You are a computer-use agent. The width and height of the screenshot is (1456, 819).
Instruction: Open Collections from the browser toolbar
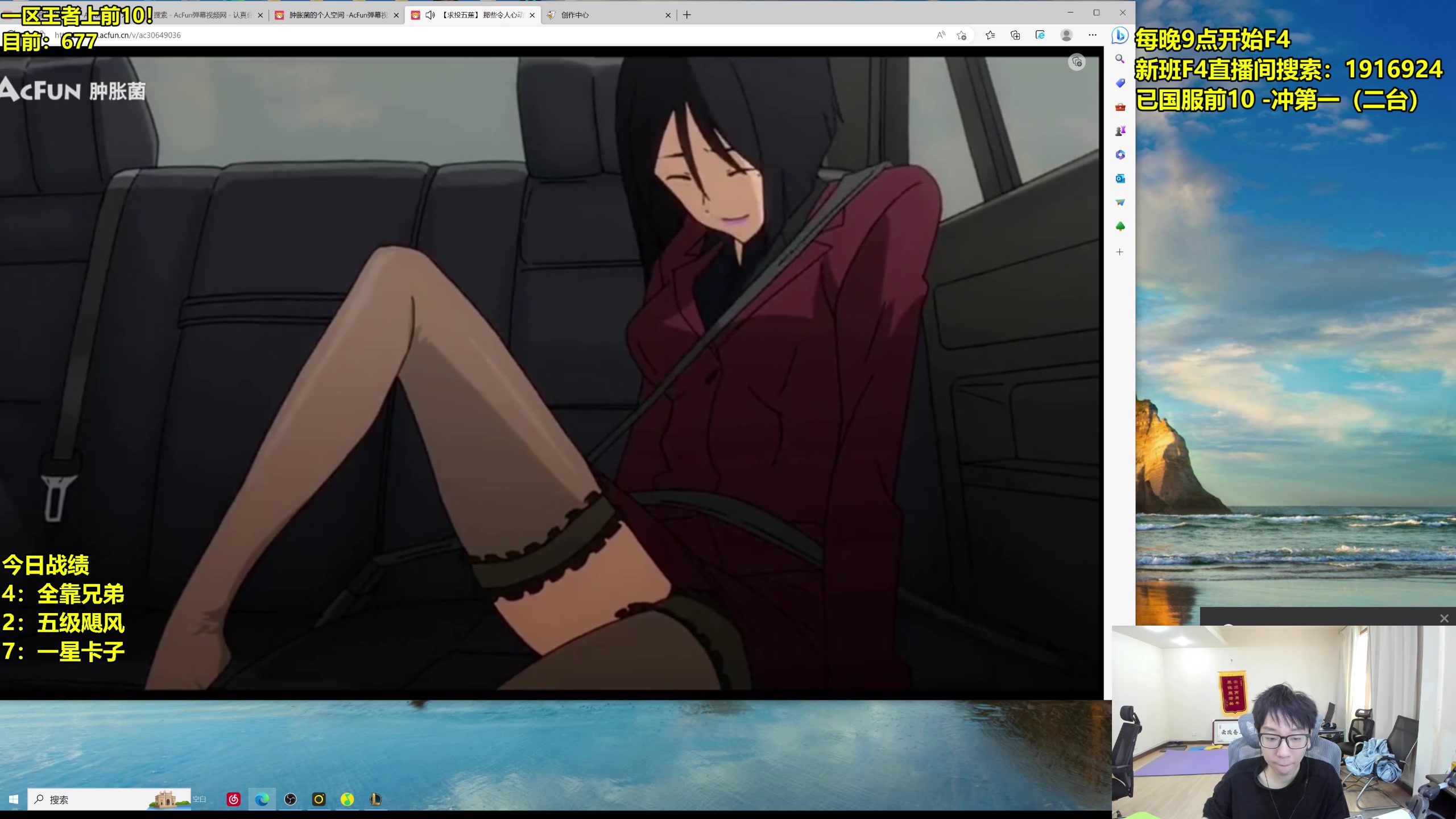[x=1015, y=35]
